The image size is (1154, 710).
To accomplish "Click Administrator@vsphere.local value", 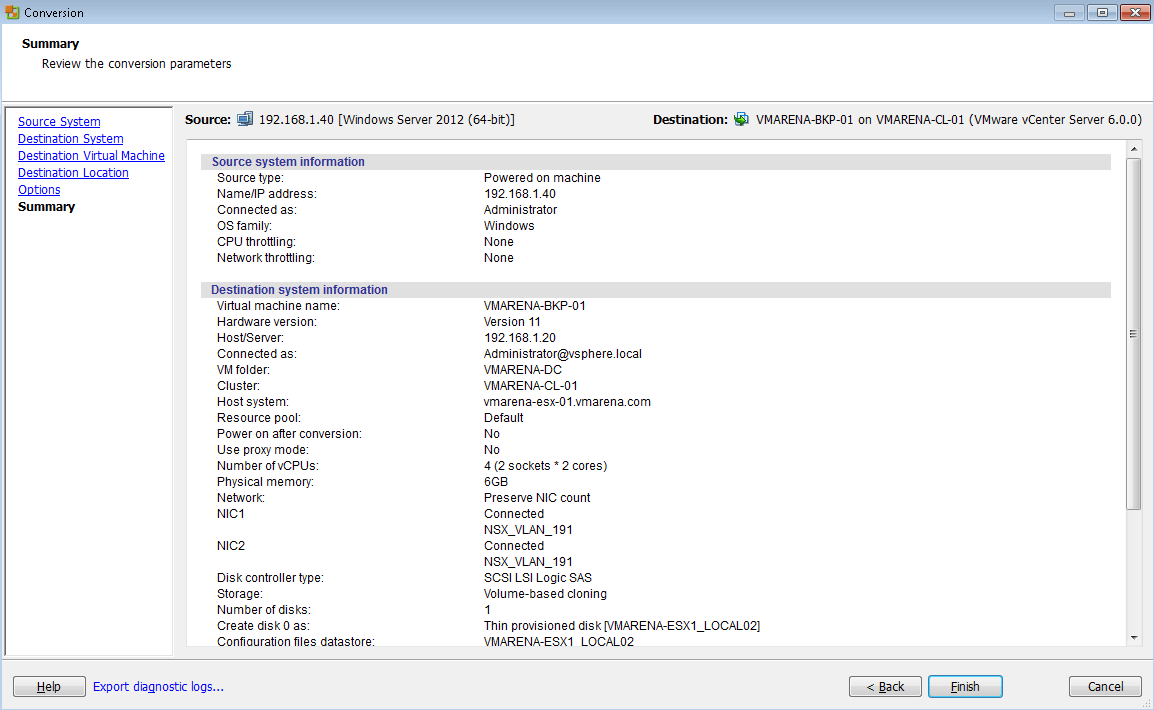I will coord(562,354).
